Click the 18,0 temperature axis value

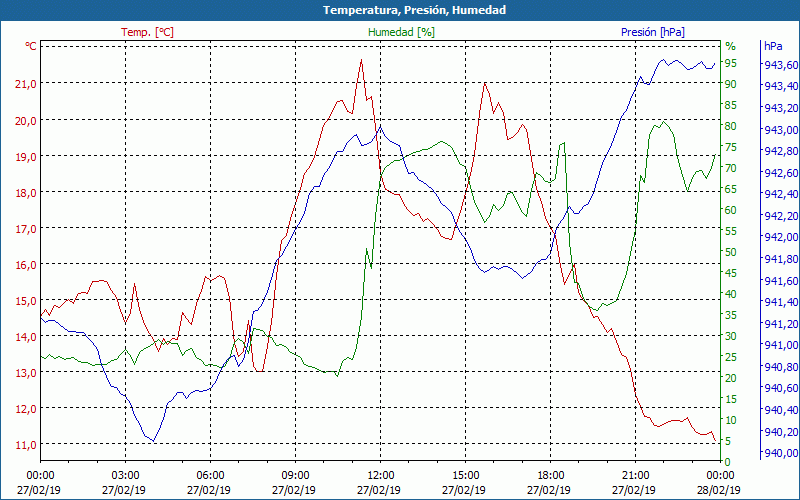[26, 193]
